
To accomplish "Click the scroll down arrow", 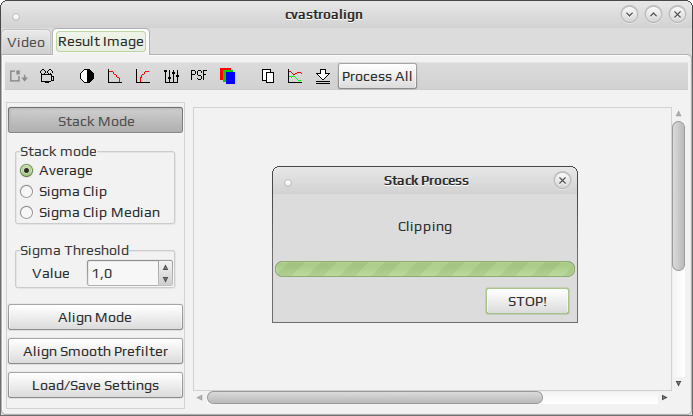I will pos(678,383).
